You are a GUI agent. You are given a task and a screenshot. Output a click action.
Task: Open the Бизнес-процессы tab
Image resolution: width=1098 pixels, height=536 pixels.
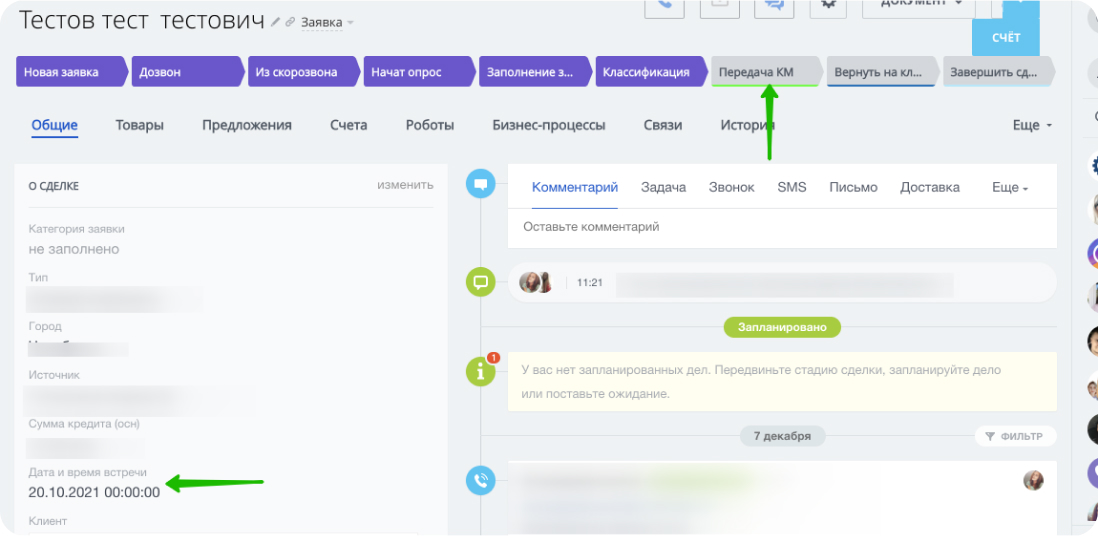click(548, 125)
